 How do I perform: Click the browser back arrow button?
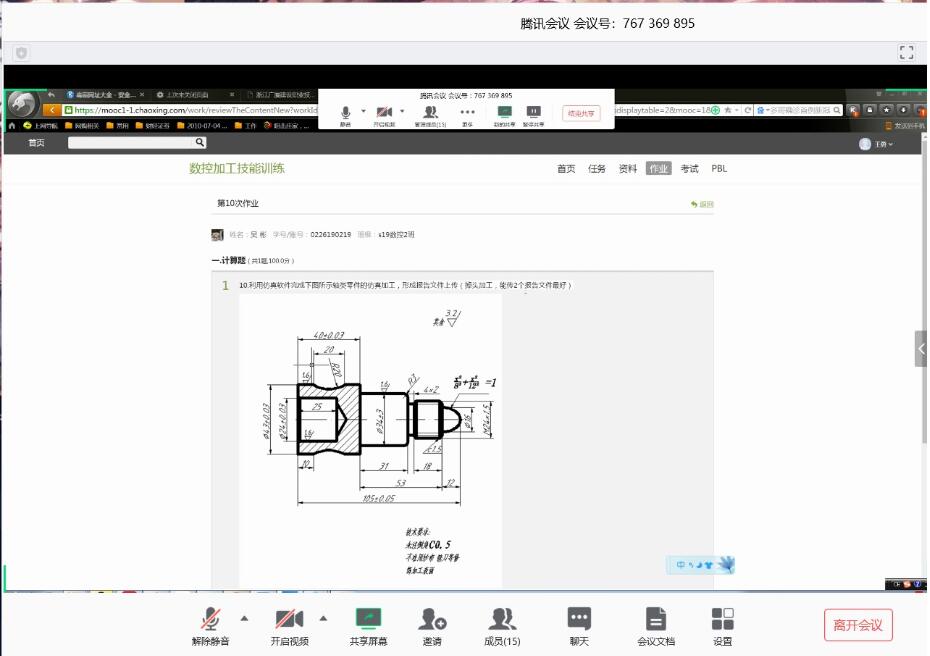click(52, 110)
